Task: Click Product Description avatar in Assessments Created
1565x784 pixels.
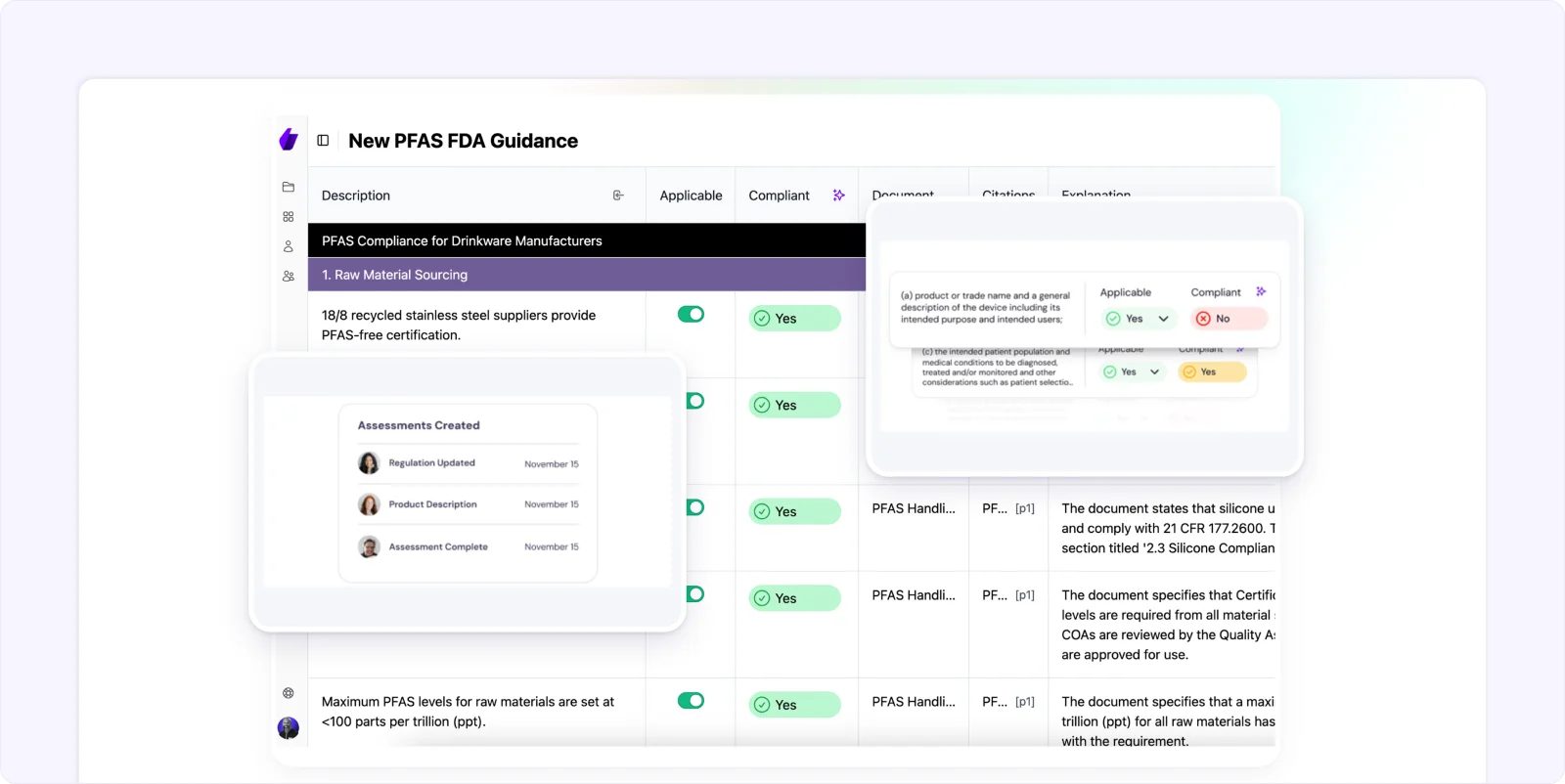Action: point(369,504)
